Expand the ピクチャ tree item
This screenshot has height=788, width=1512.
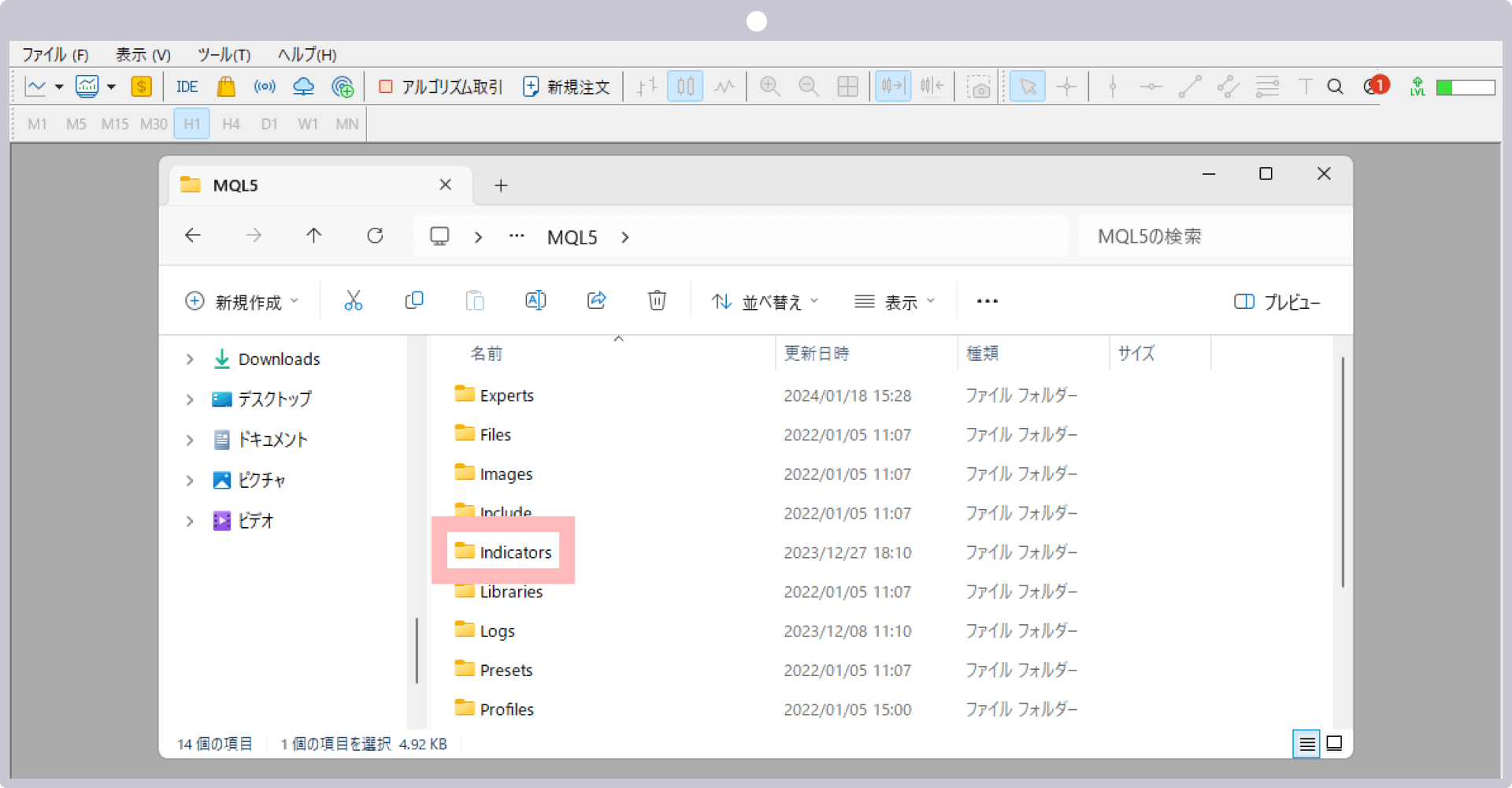point(190,481)
